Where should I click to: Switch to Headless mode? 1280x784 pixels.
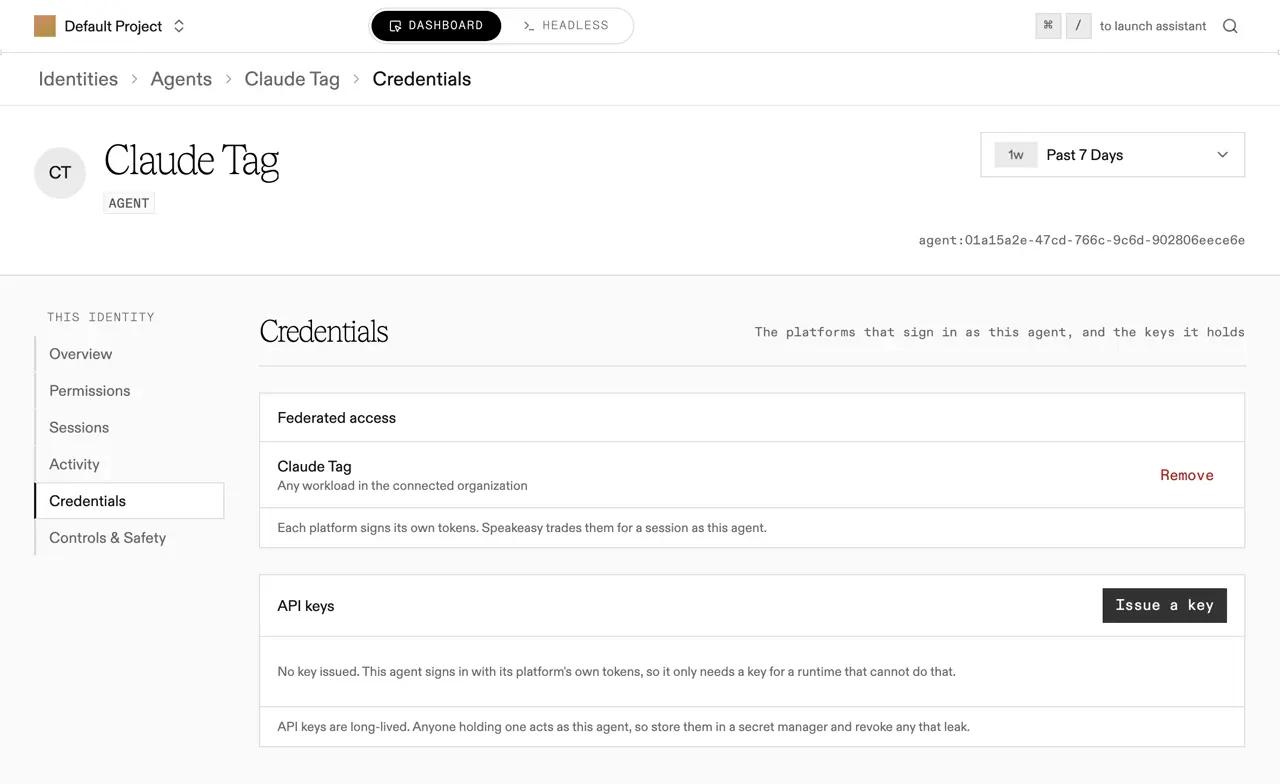pyautogui.click(x=566, y=26)
